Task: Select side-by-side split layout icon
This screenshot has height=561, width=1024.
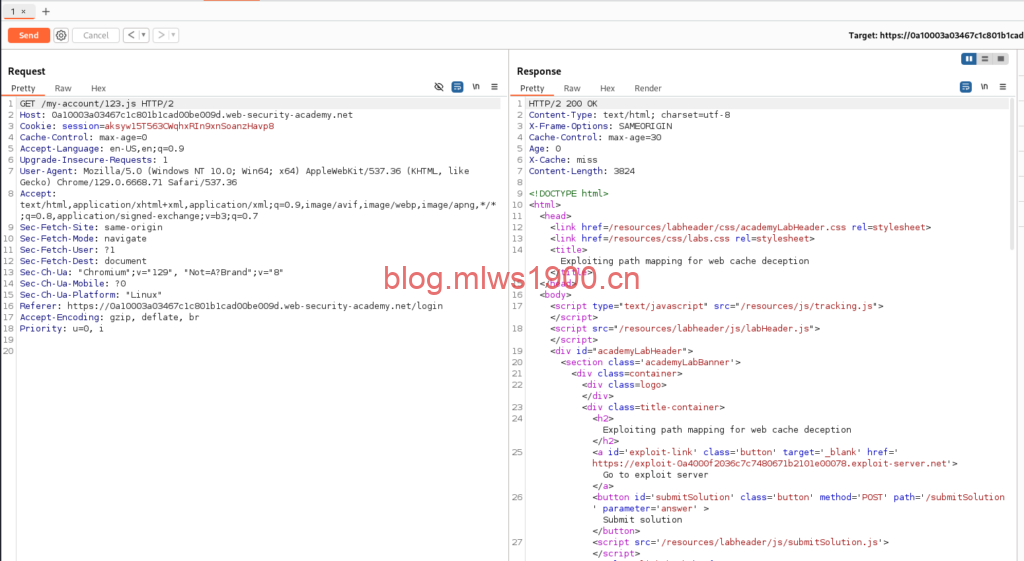Action: click(969, 59)
